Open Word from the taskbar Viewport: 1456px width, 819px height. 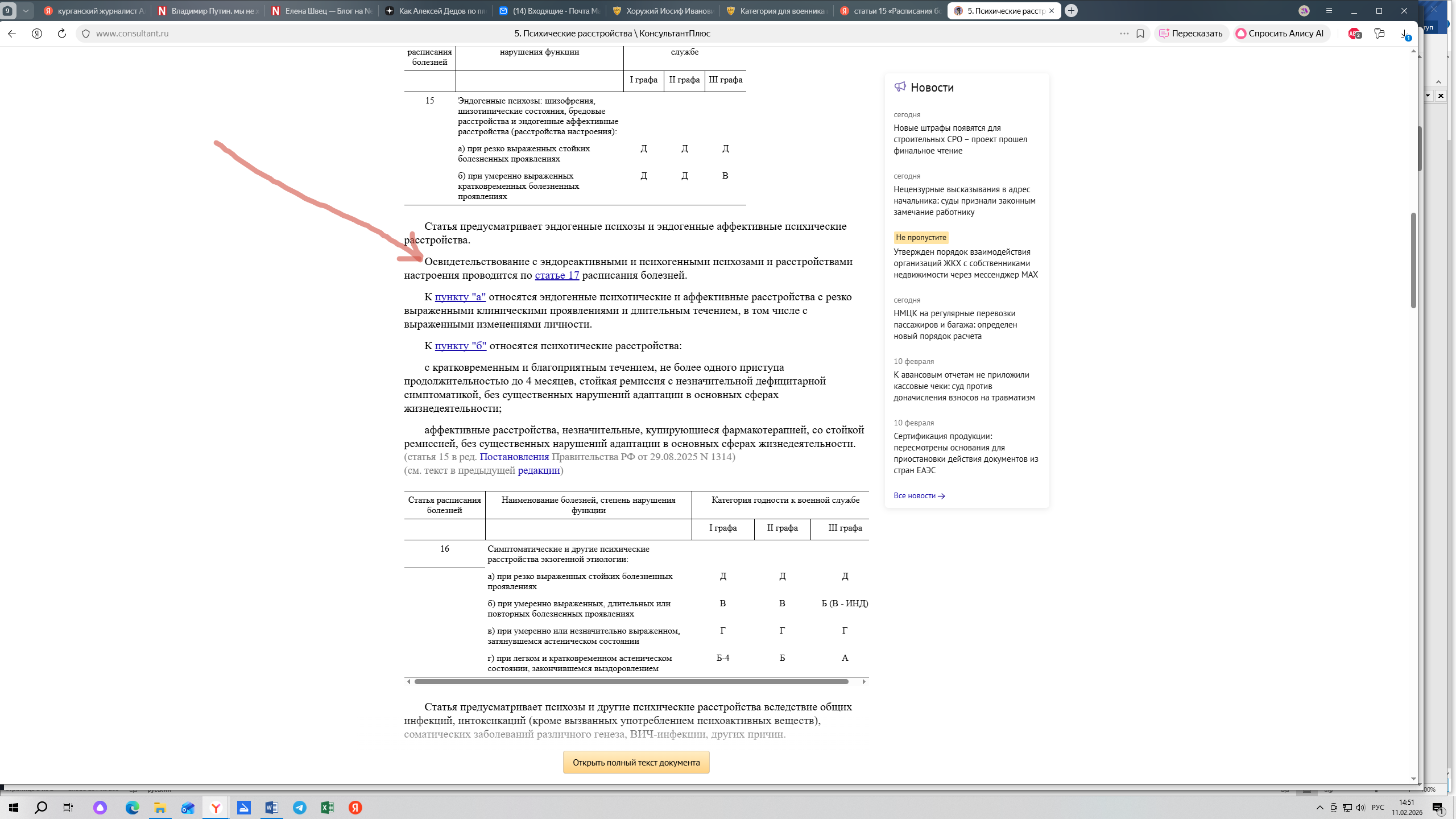(271, 808)
